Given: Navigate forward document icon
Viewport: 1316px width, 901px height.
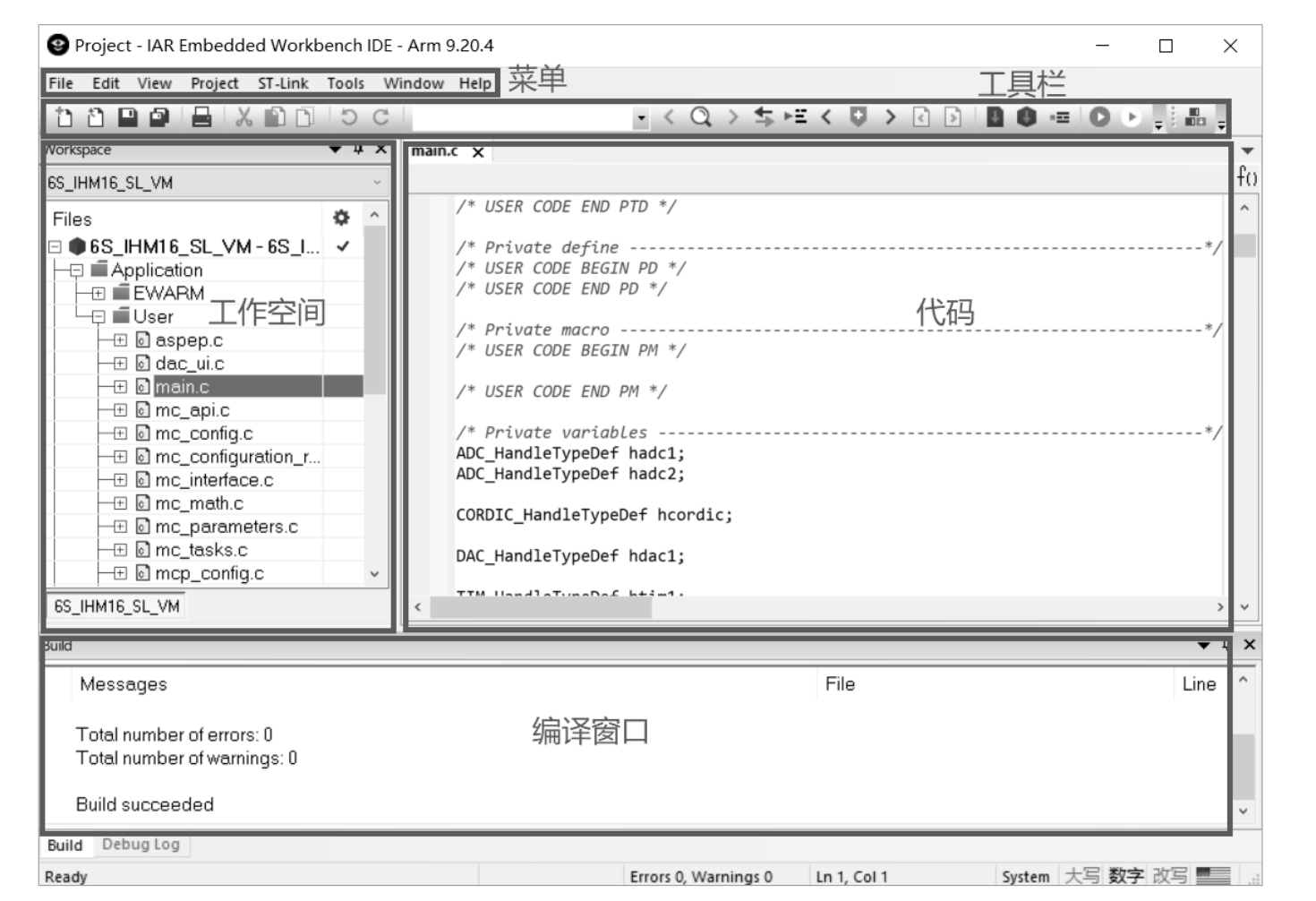Looking at the screenshot, I should (953, 117).
